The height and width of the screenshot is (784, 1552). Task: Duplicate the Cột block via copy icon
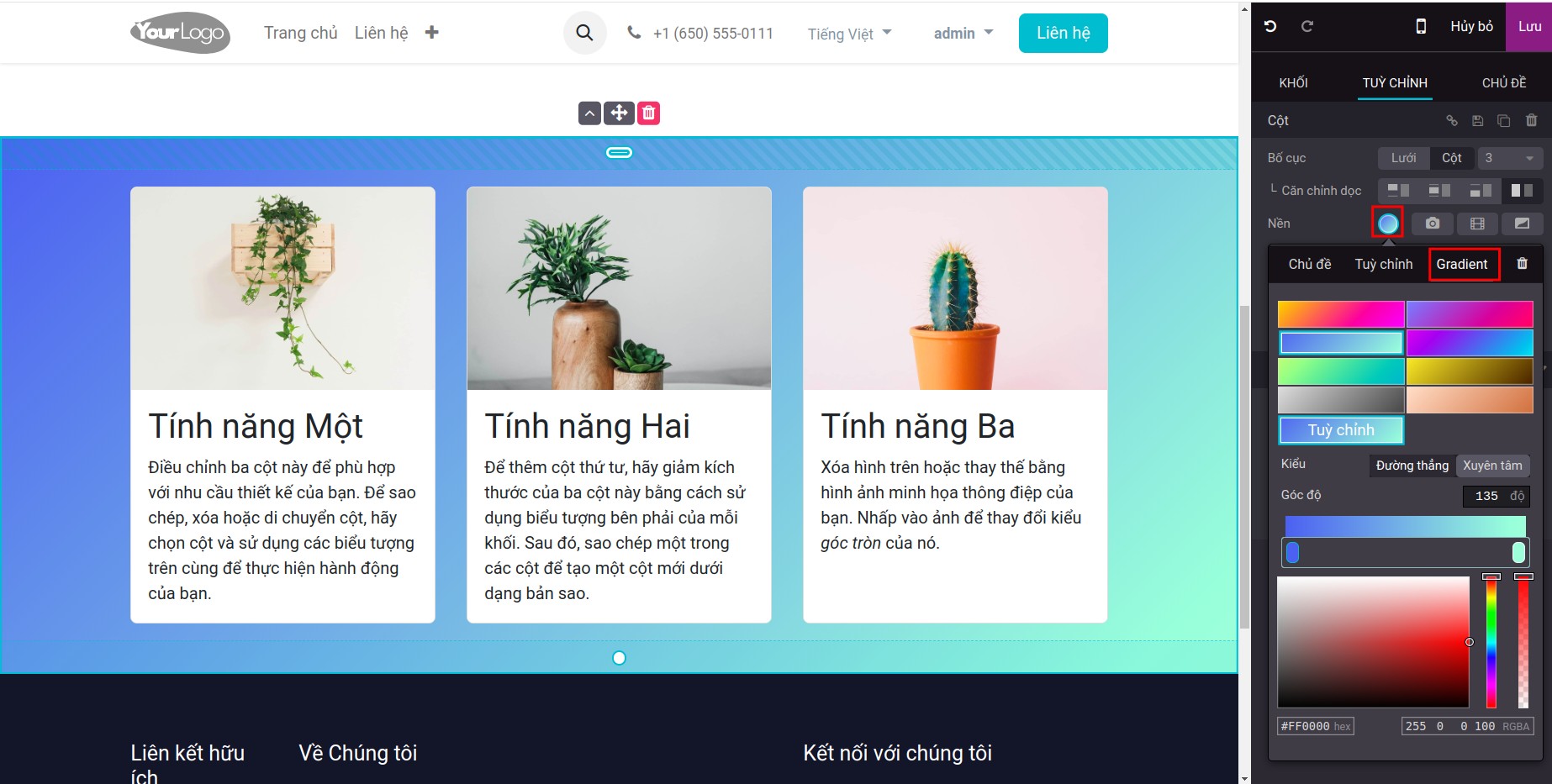(x=1505, y=120)
